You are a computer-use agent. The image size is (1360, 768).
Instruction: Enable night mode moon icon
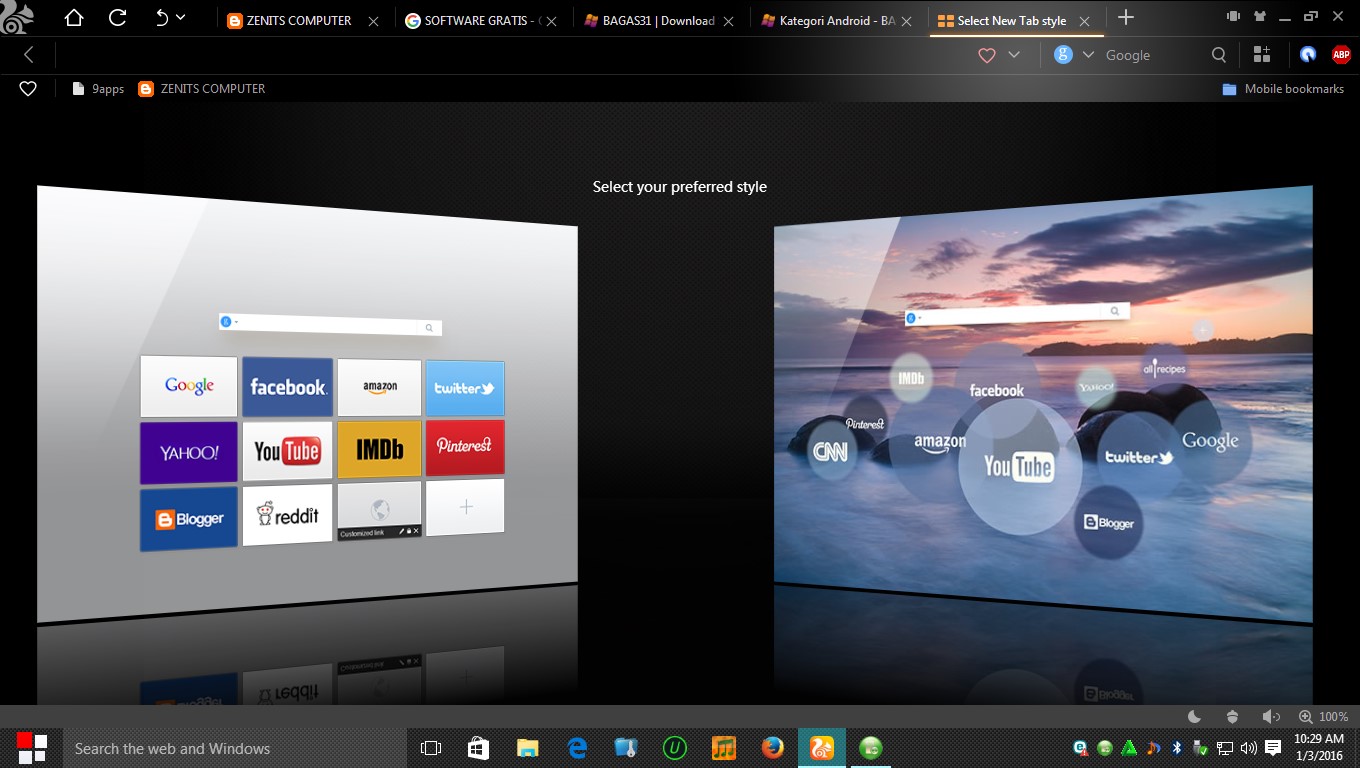(x=1194, y=717)
